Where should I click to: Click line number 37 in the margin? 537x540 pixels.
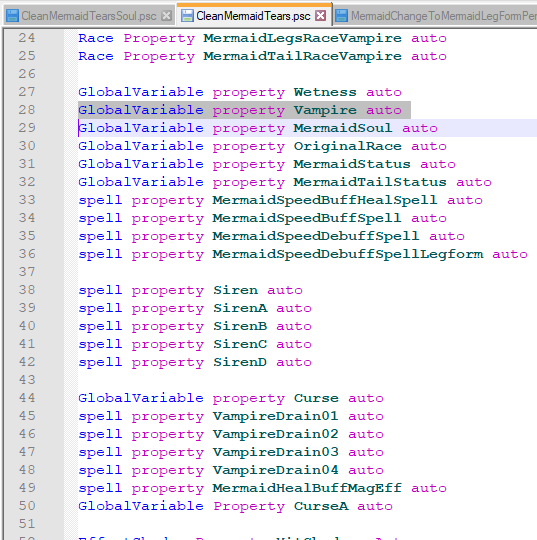(27, 272)
